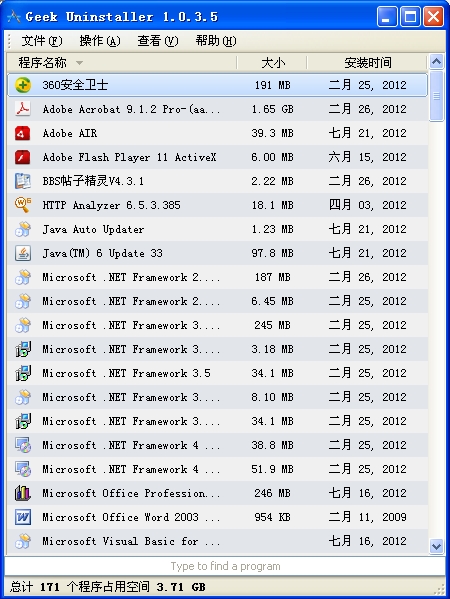Select the Microsoft Visual Basic for entry
The height and width of the screenshot is (599, 450).
(x=217, y=541)
